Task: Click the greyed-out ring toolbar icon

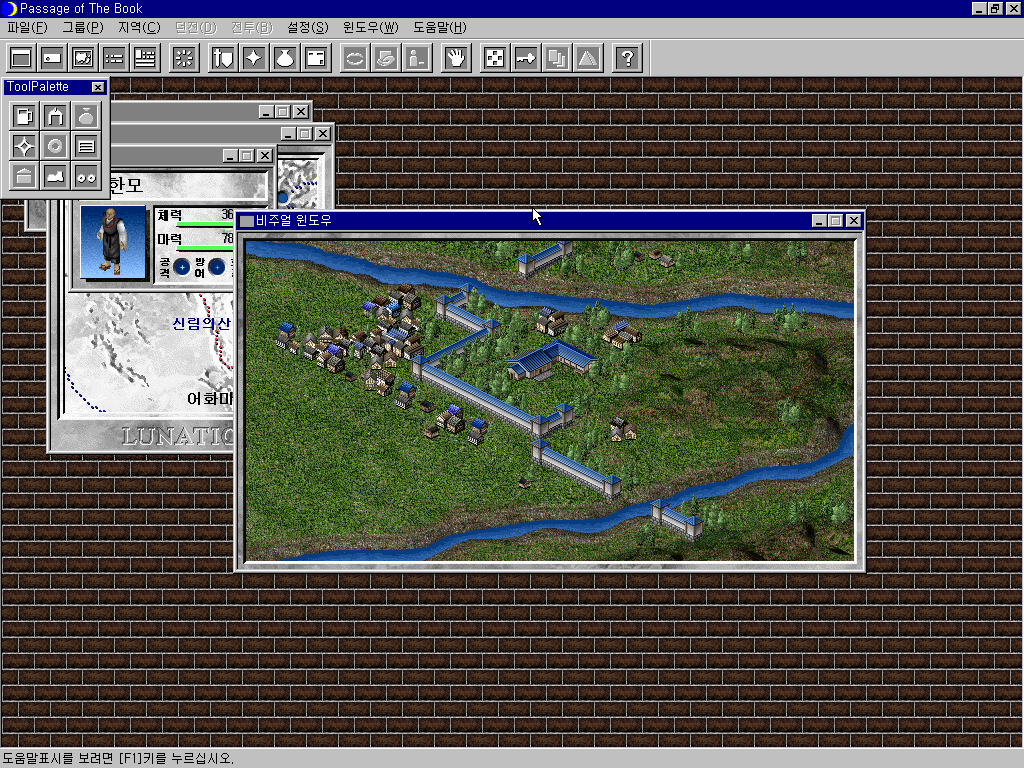Action: (x=355, y=58)
